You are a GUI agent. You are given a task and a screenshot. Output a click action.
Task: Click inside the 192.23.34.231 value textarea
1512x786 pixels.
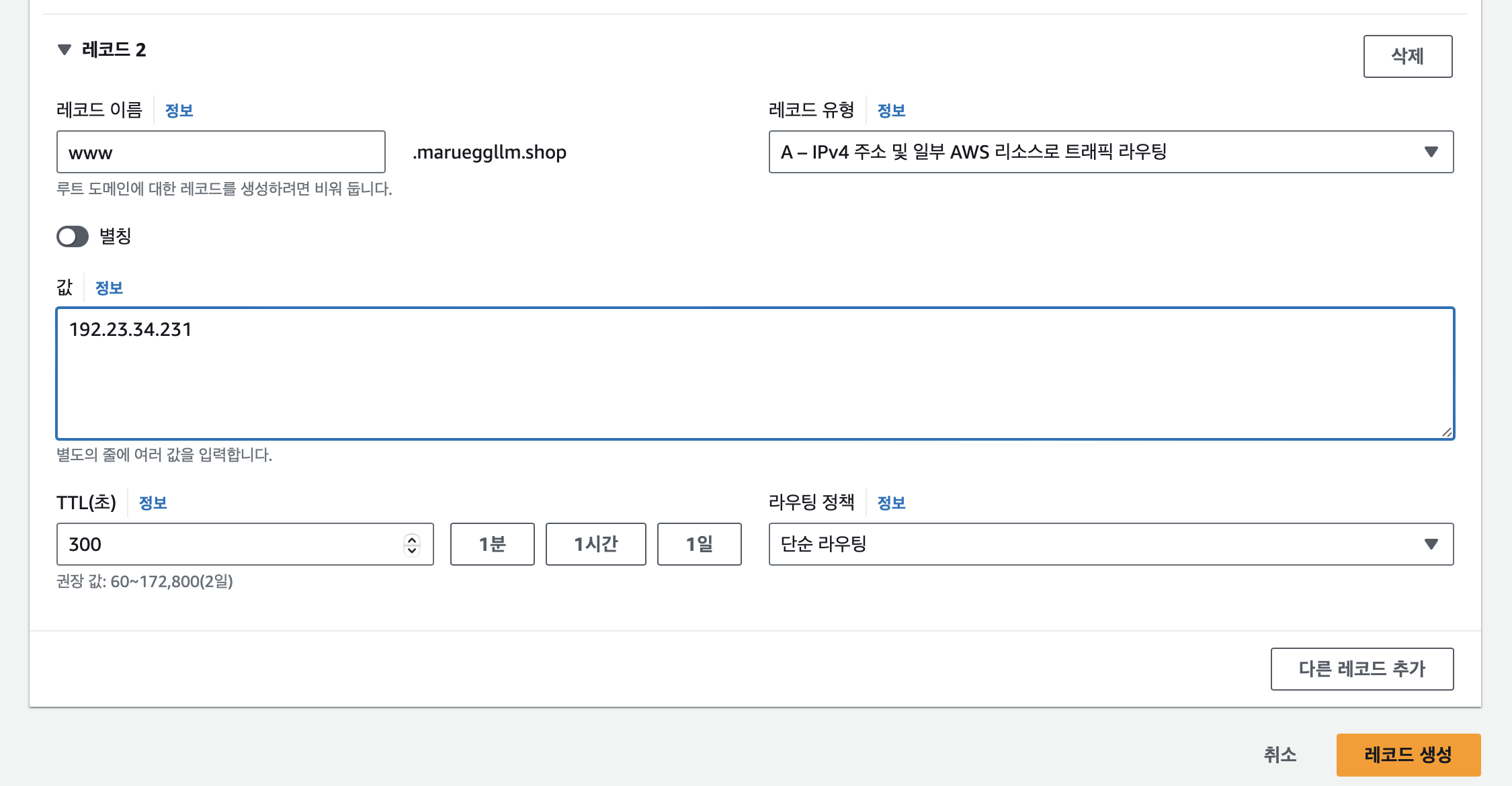coord(754,374)
